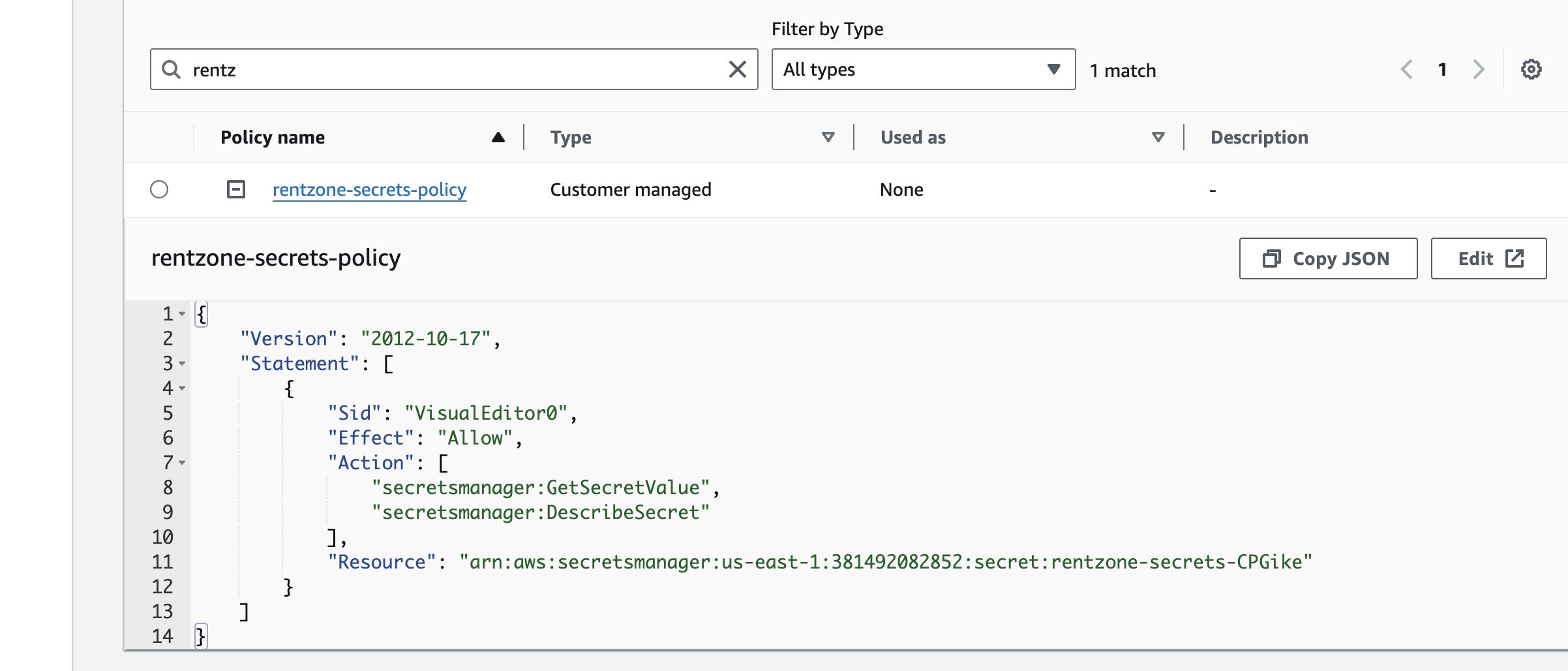The image size is (1568, 671).
Task: Fold JSON at line 1
Action: [182, 314]
